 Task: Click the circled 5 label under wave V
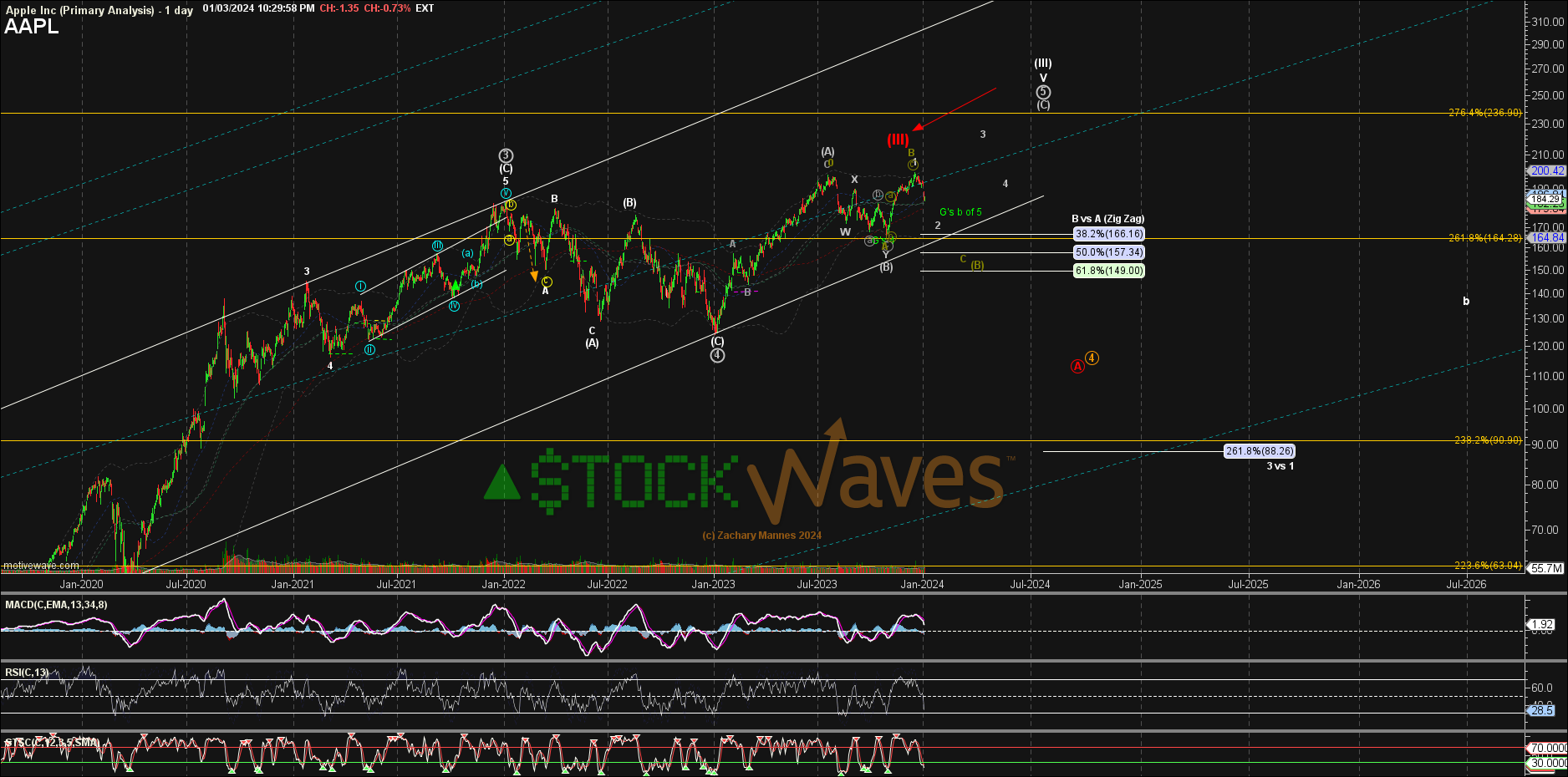click(1043, 92)
